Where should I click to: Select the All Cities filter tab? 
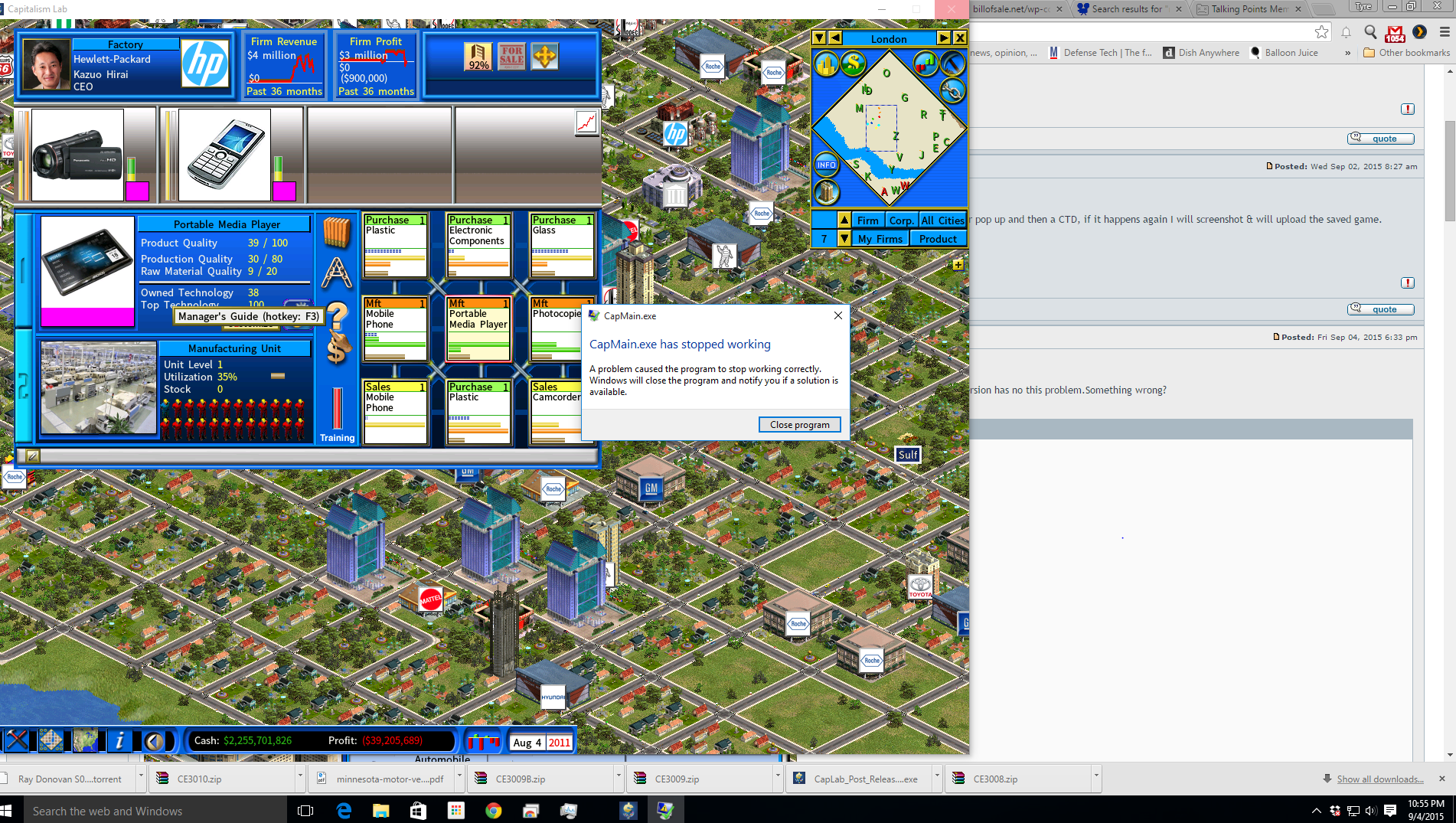click(x=942, y=220)
